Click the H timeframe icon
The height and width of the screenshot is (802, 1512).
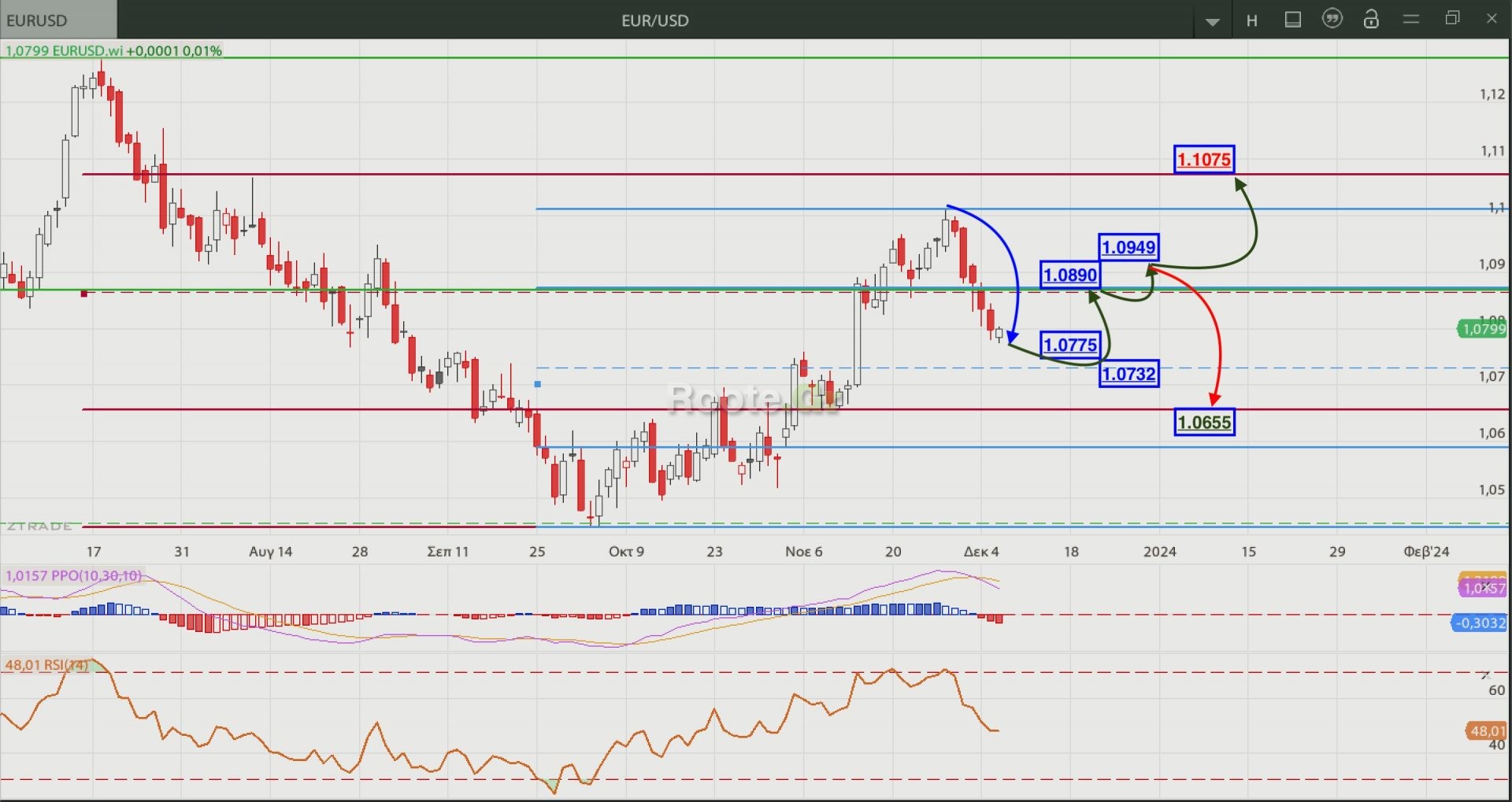(x=1251, y=20)
